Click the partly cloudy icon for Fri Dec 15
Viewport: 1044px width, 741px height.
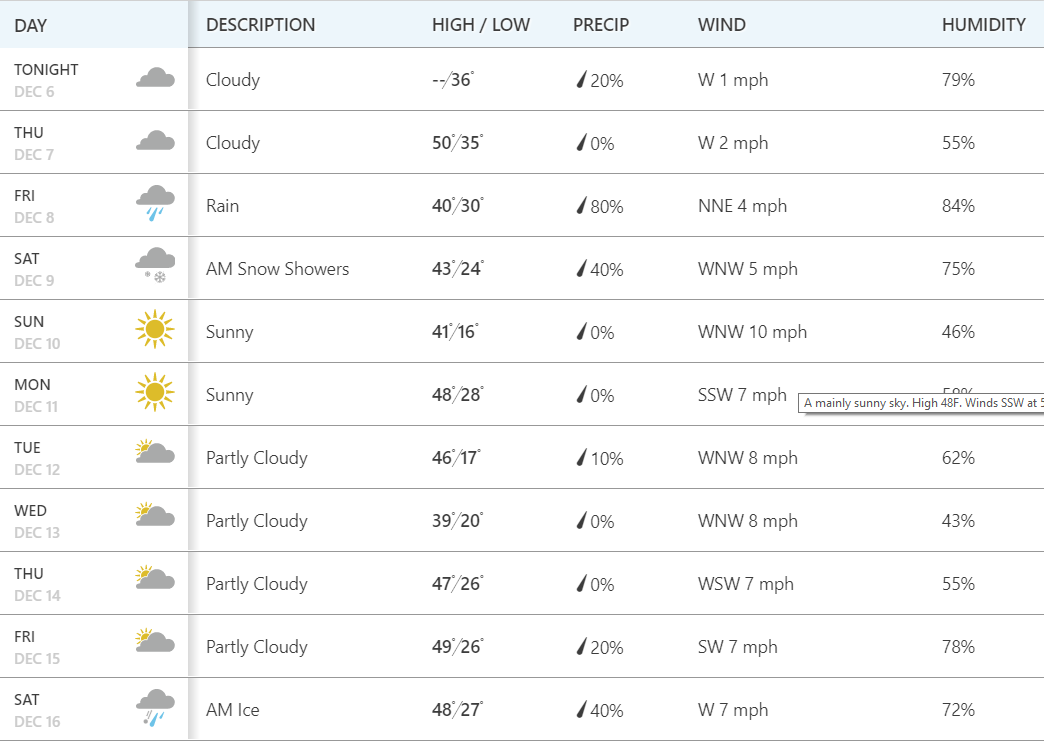tap(155, 643)
